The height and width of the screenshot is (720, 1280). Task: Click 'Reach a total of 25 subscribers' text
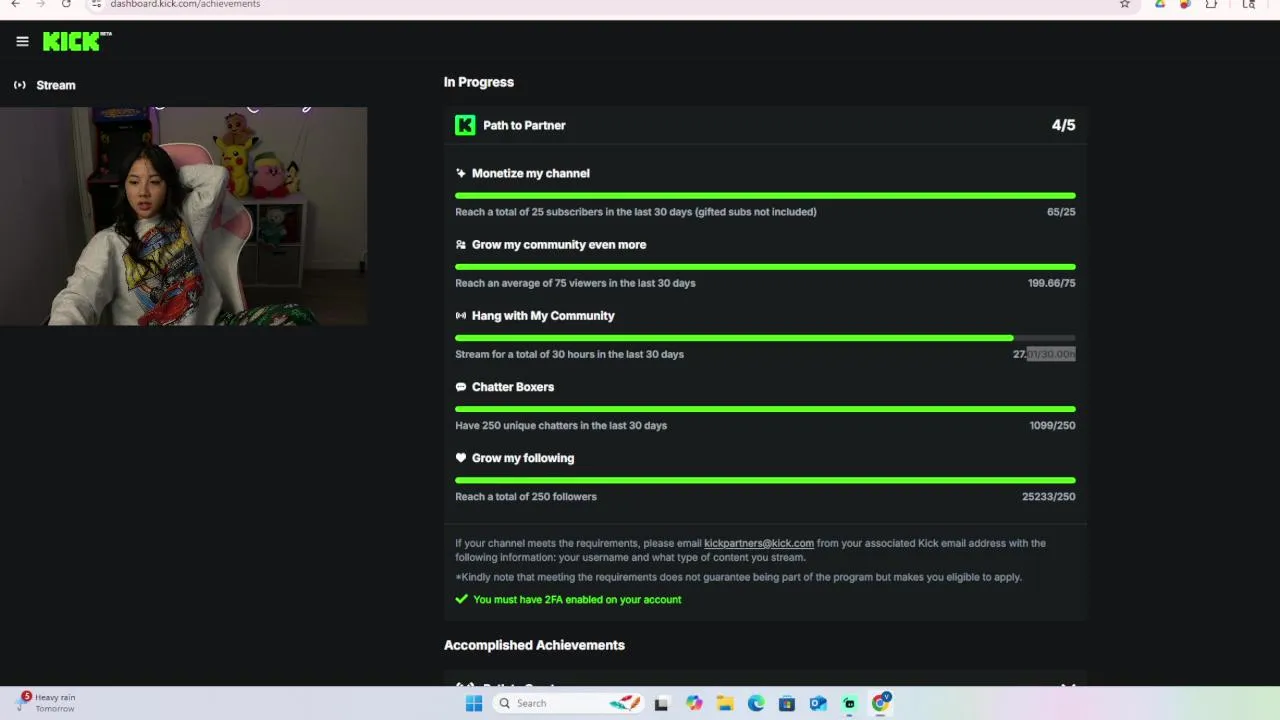coord(636,212)
